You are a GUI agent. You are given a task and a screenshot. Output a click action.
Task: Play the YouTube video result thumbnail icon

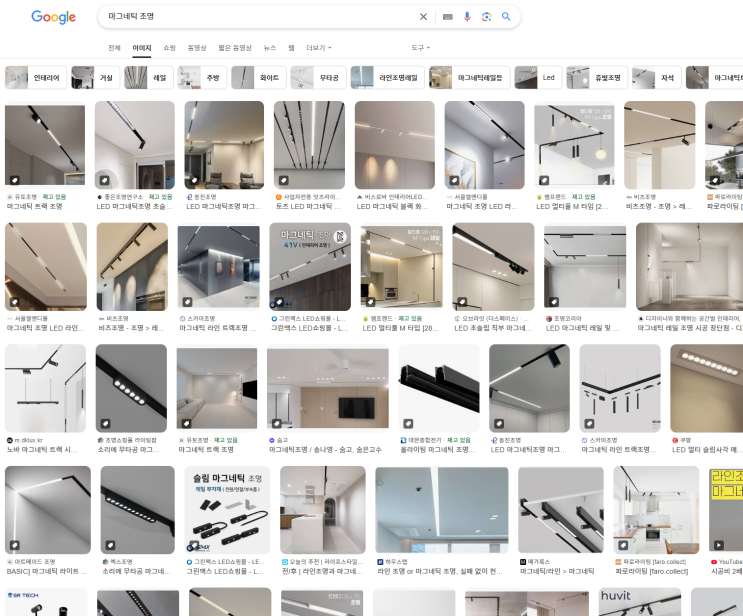tap(719, 545)
